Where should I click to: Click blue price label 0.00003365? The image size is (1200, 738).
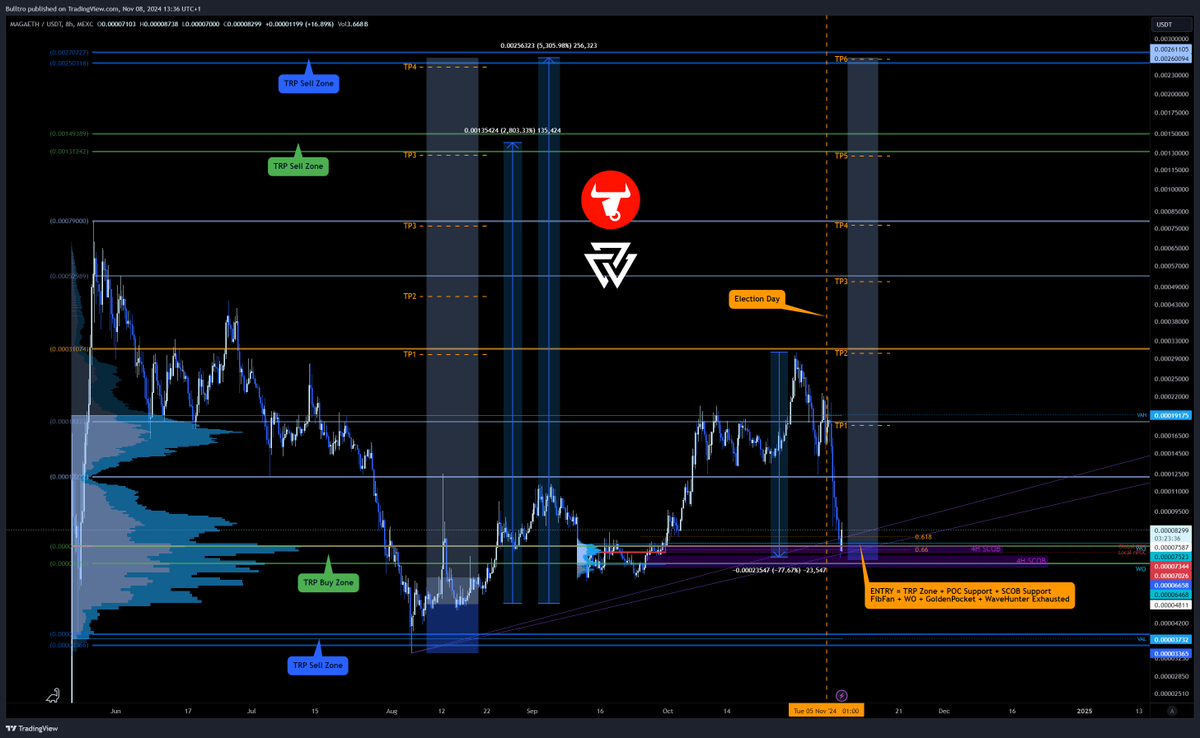tap(1170, 654)
